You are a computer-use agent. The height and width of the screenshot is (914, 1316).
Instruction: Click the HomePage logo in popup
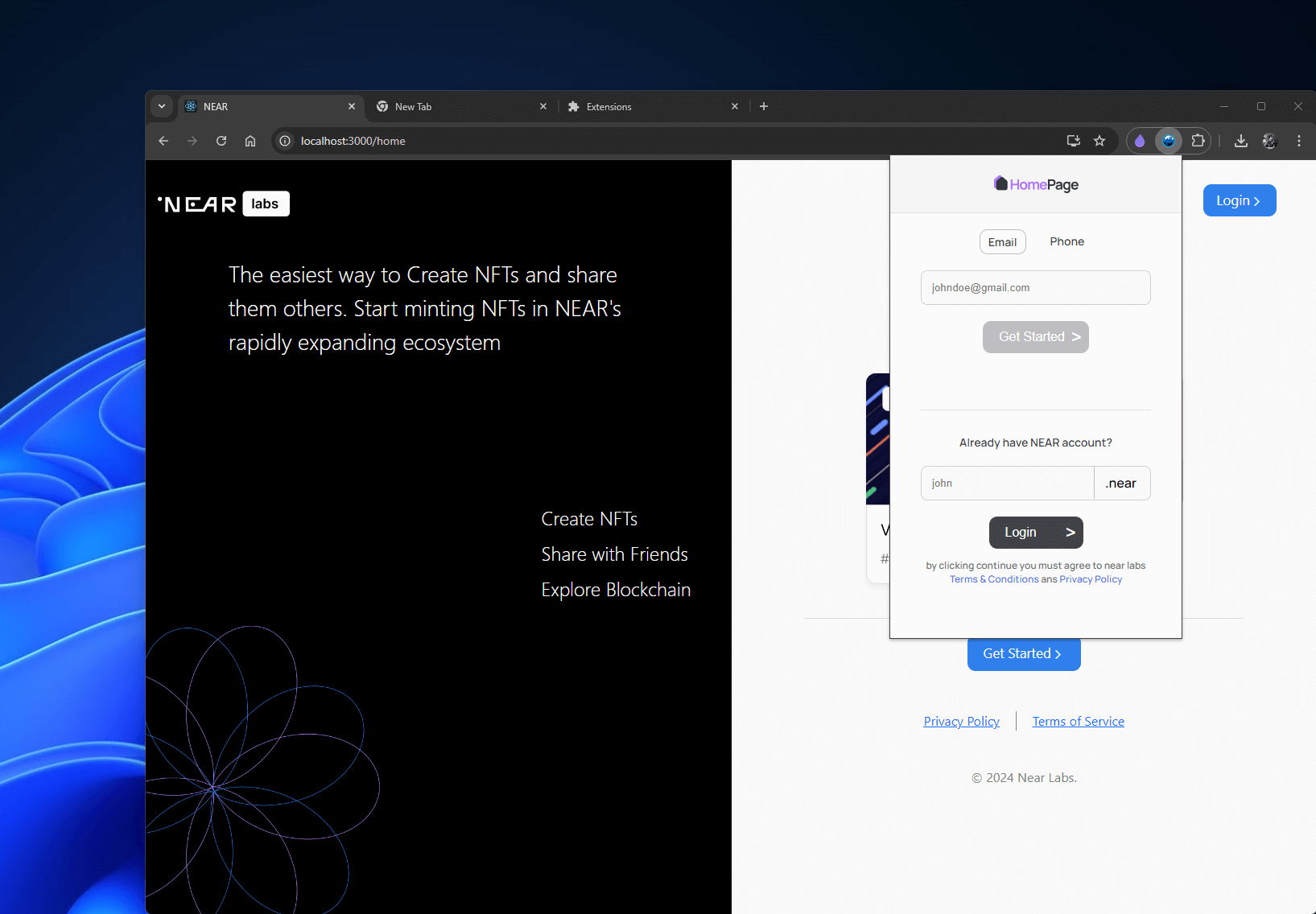click(1036, 184)
